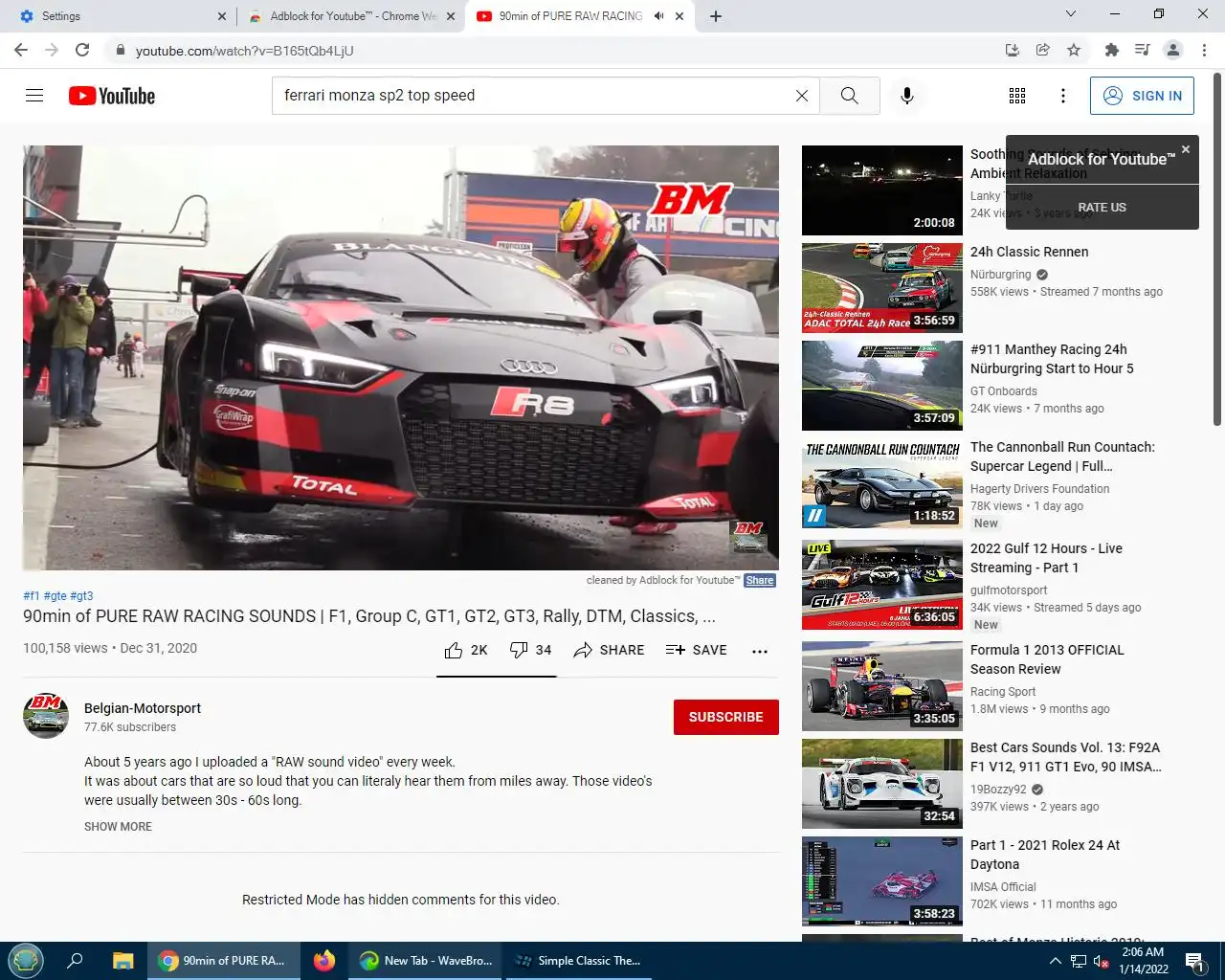Open Chrome media control icon

click(1142, 50)
